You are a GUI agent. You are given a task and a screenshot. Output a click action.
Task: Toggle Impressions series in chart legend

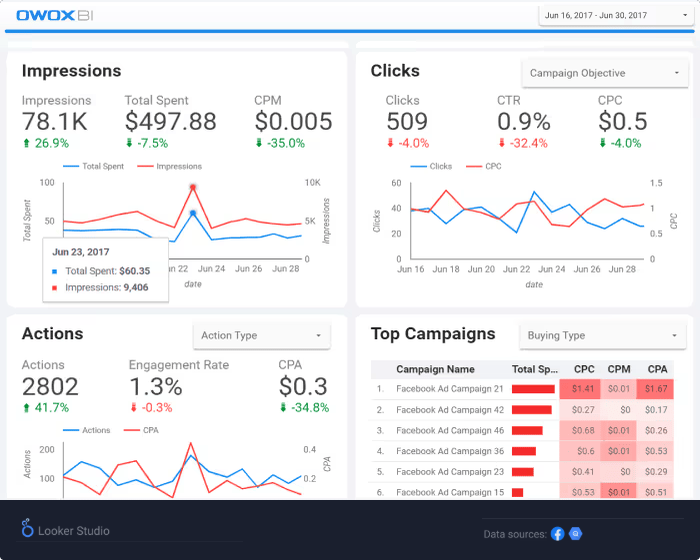click(x=170, y=166)
